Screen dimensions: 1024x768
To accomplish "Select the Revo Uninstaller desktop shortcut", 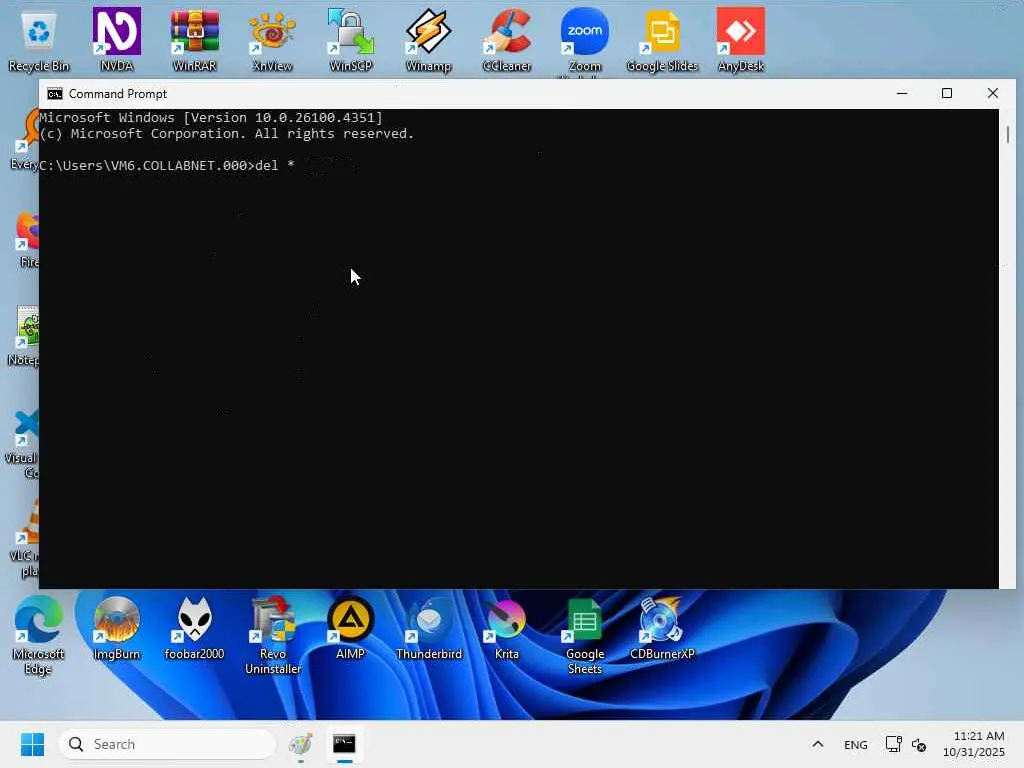I will pyautogui.click(x=273, y=635).
